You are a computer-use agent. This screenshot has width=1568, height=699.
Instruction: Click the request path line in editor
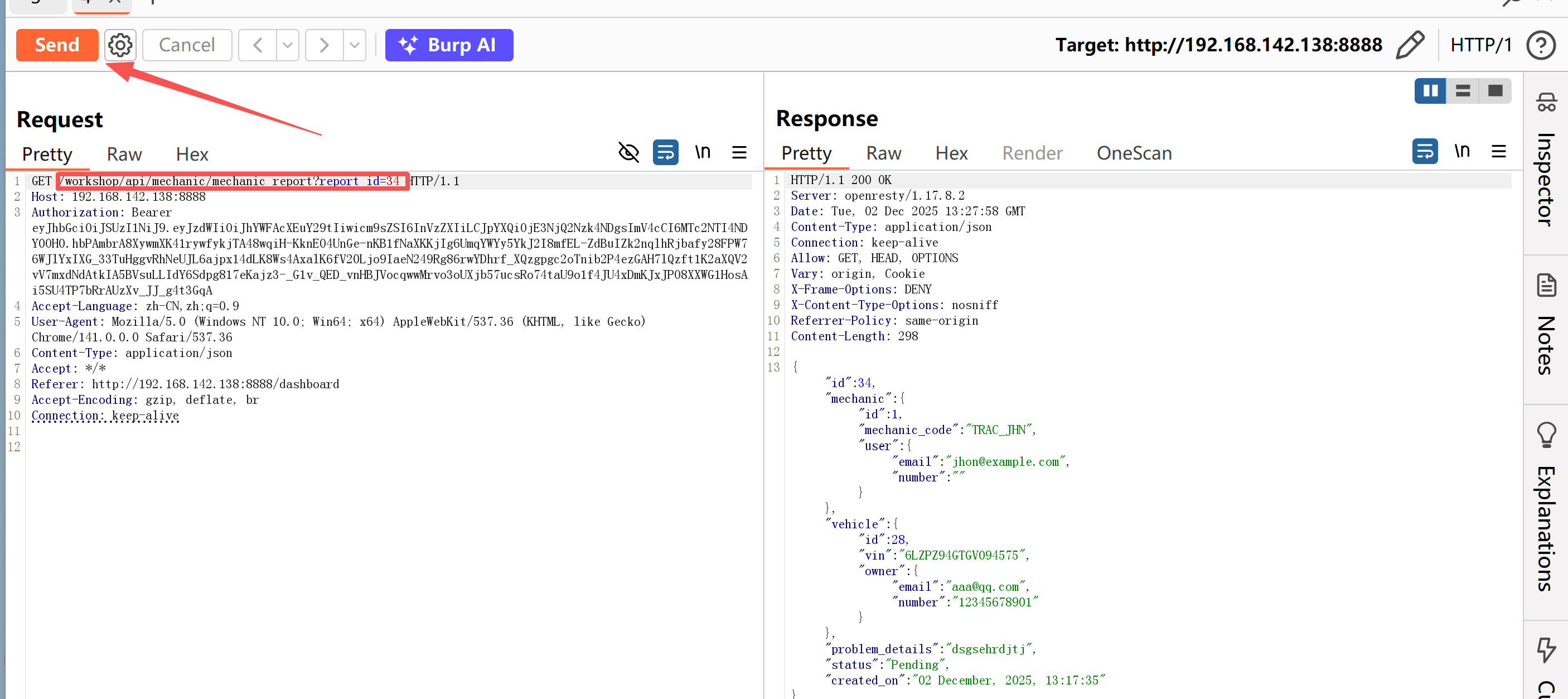[231, 181]
